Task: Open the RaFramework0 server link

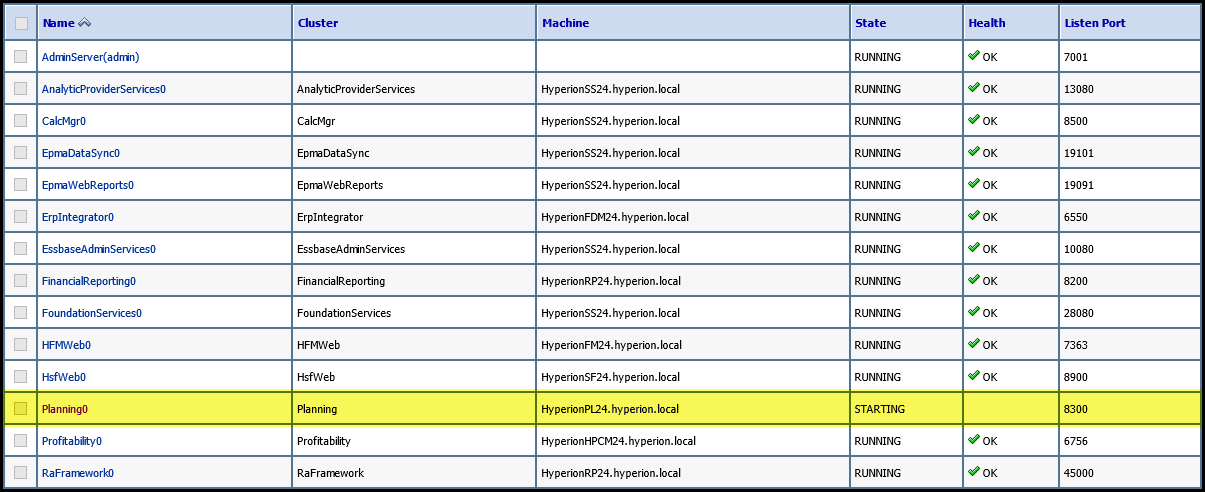Action: 78,473
